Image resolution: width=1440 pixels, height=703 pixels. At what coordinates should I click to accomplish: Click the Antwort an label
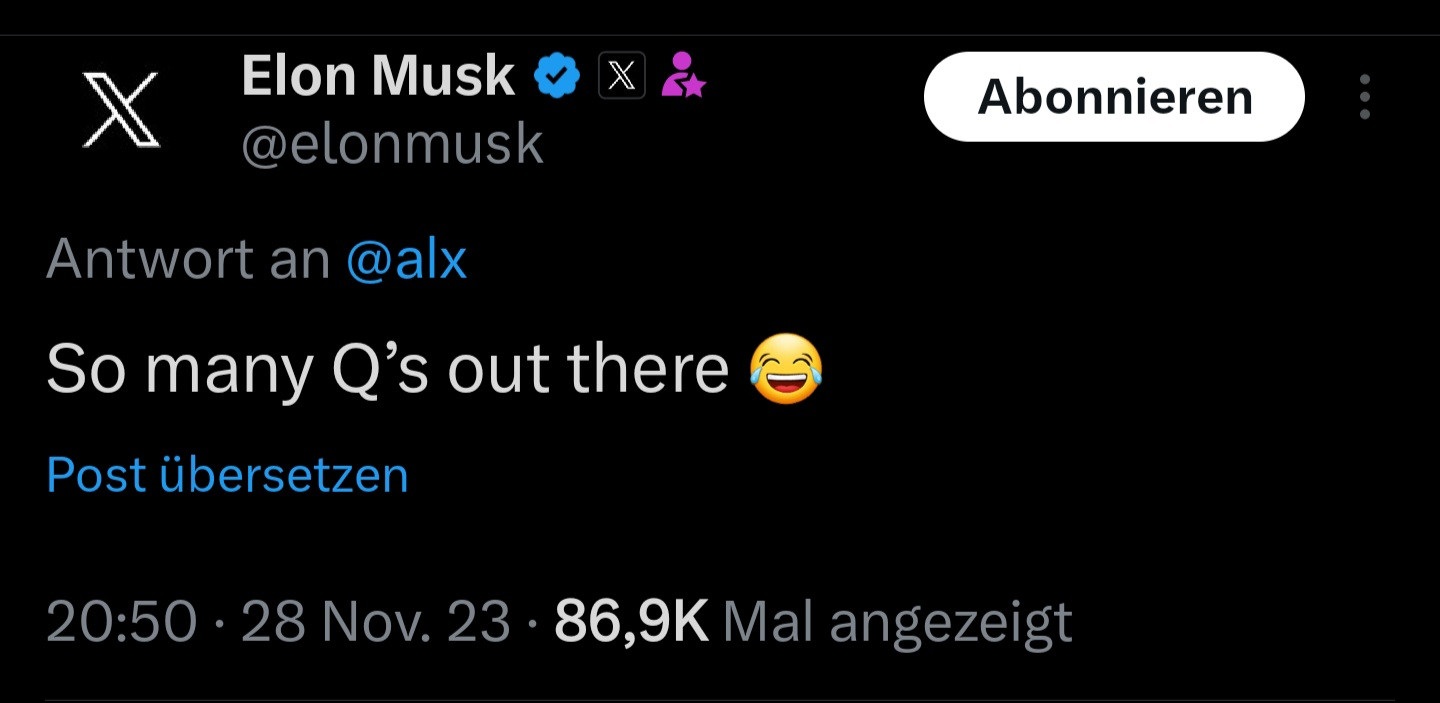point(188,260)
